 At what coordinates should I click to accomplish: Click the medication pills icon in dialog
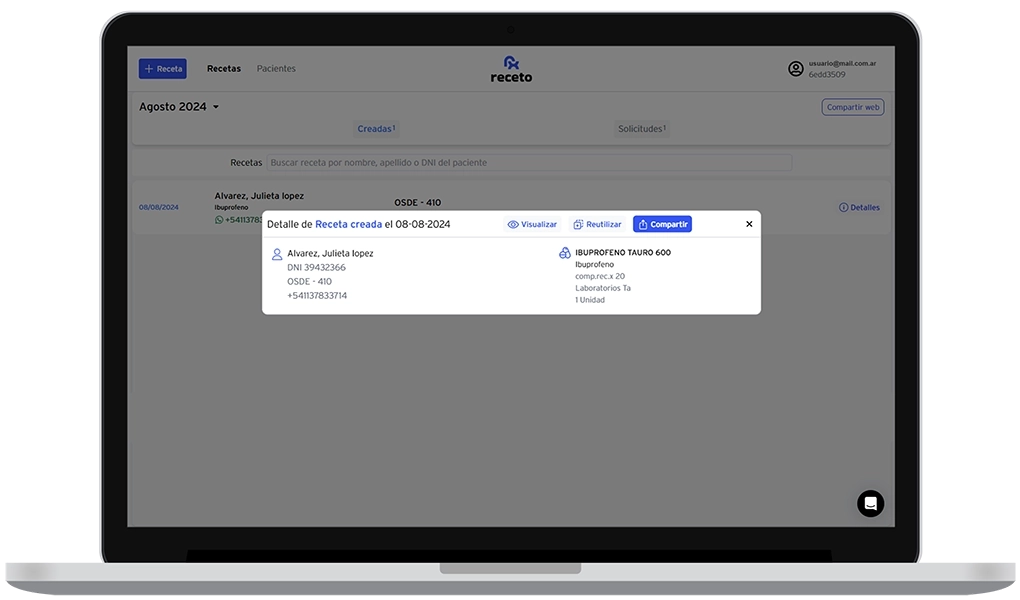point(565,252)
